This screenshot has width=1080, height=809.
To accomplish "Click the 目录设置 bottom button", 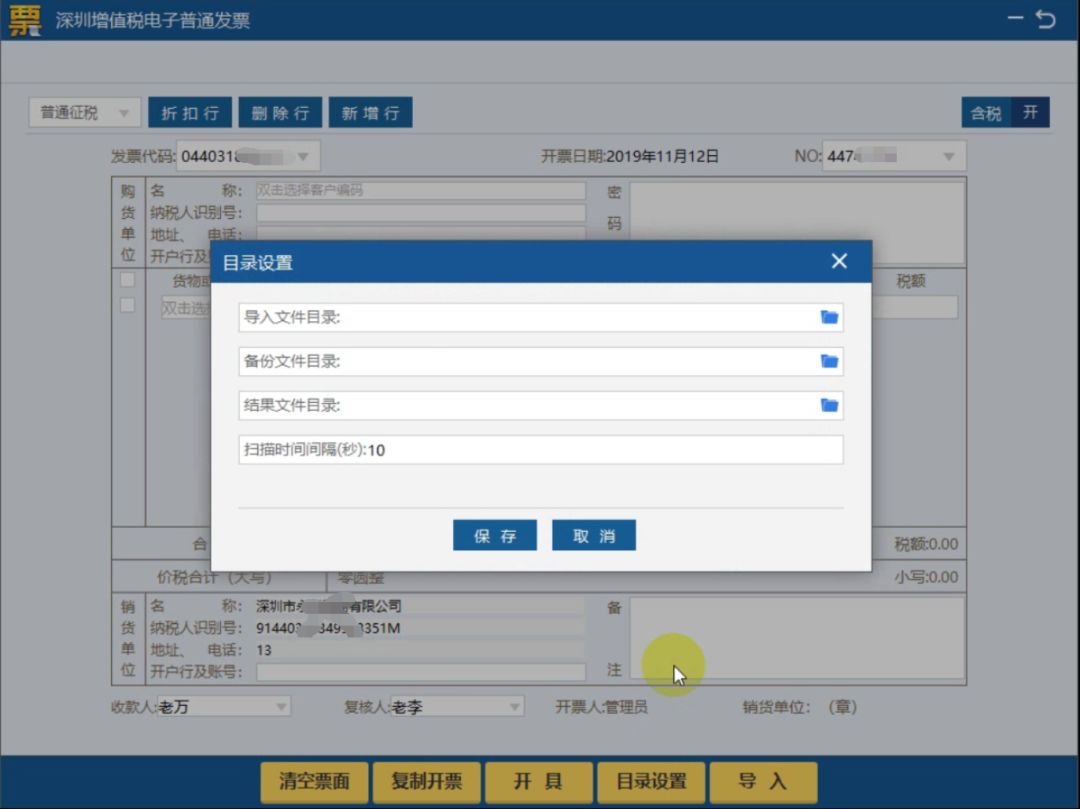I will [651, 781].
